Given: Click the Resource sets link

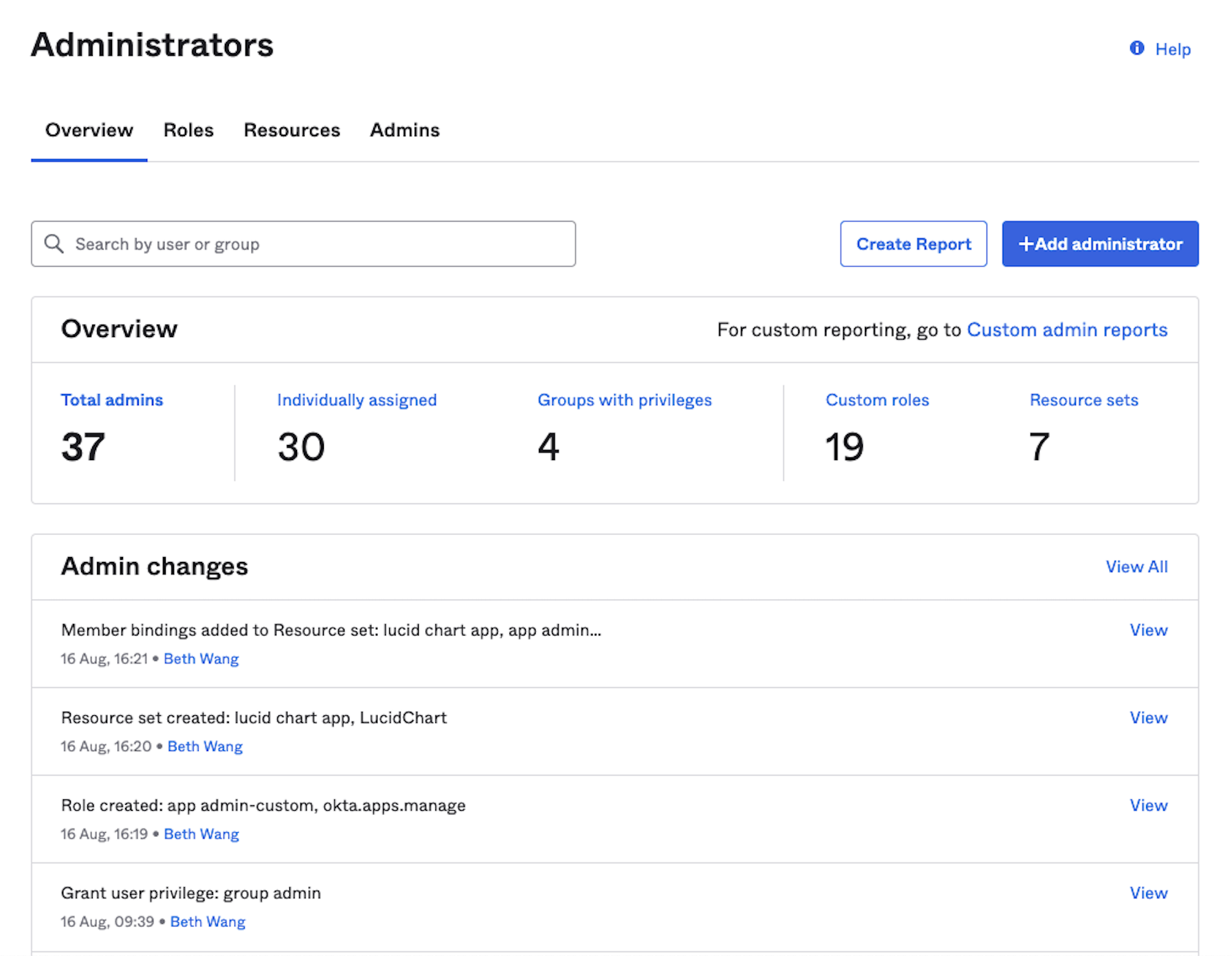Looking at the screenshot, I should coord(1083,400).
